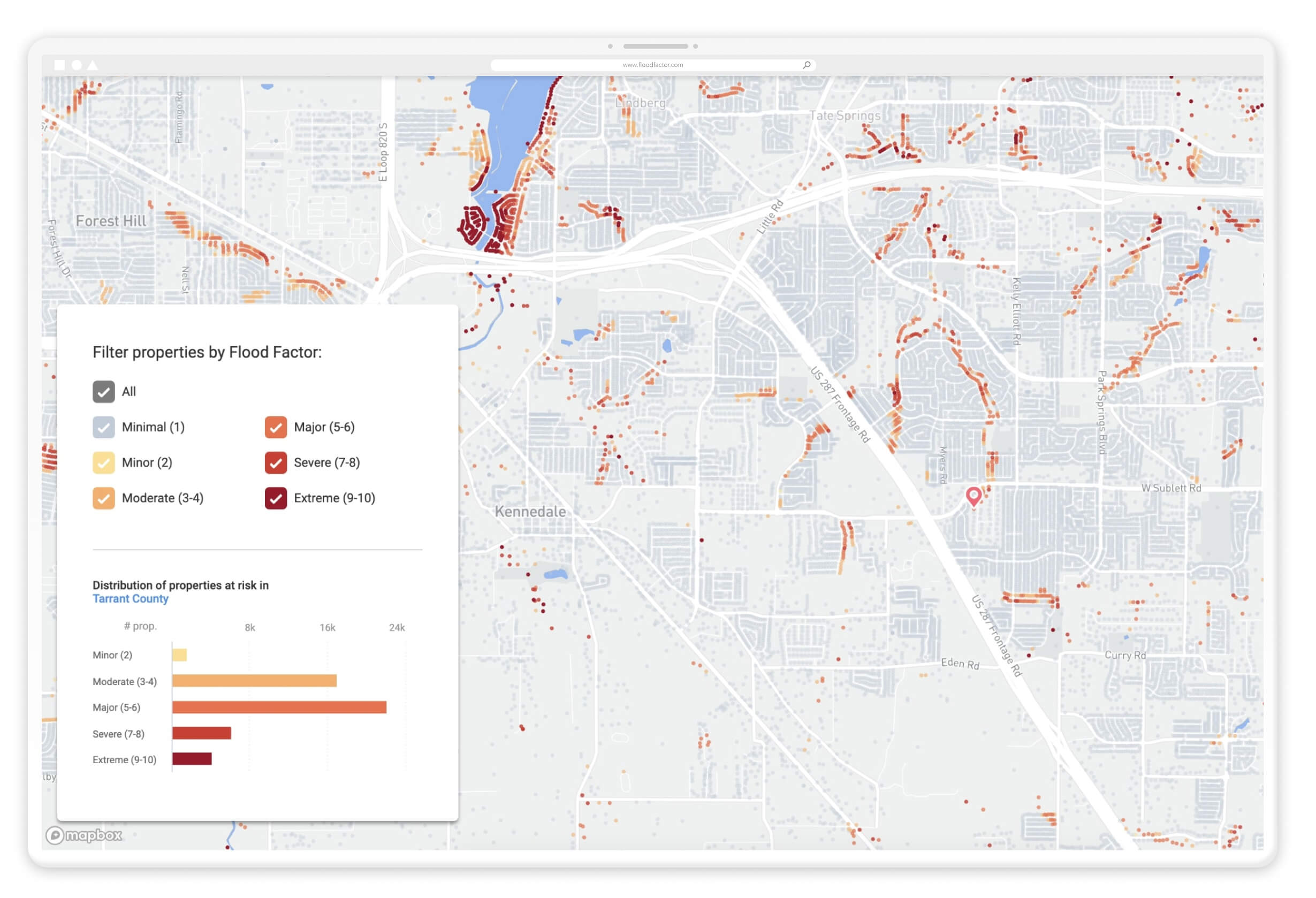The image size is (1316, 898).
Task: Toggle the All filter checkbox
Action: click(104, 392)
